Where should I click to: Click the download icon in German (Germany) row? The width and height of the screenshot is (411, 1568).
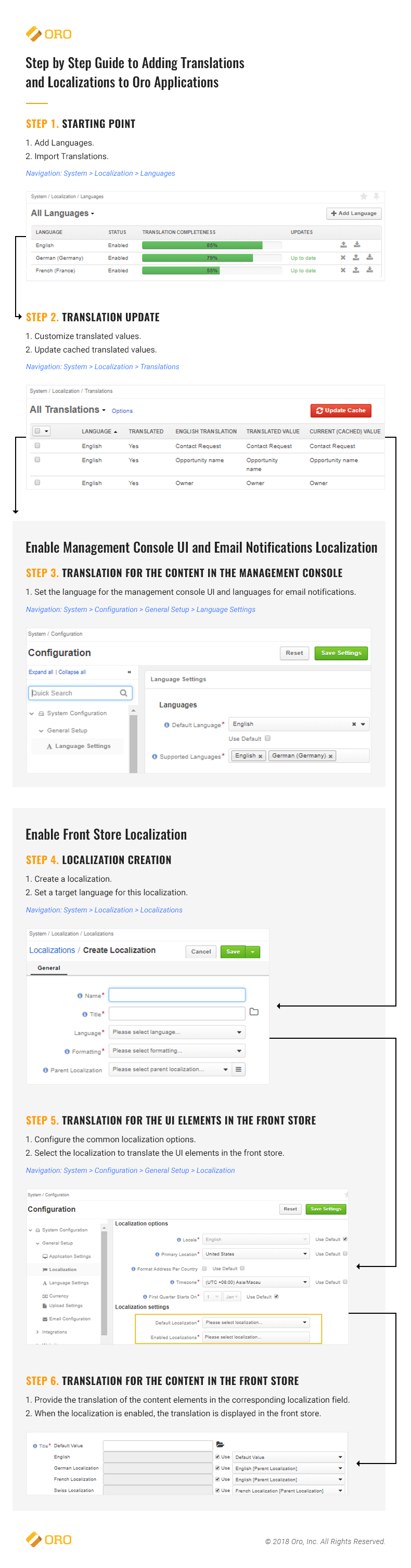click(369, 257)
